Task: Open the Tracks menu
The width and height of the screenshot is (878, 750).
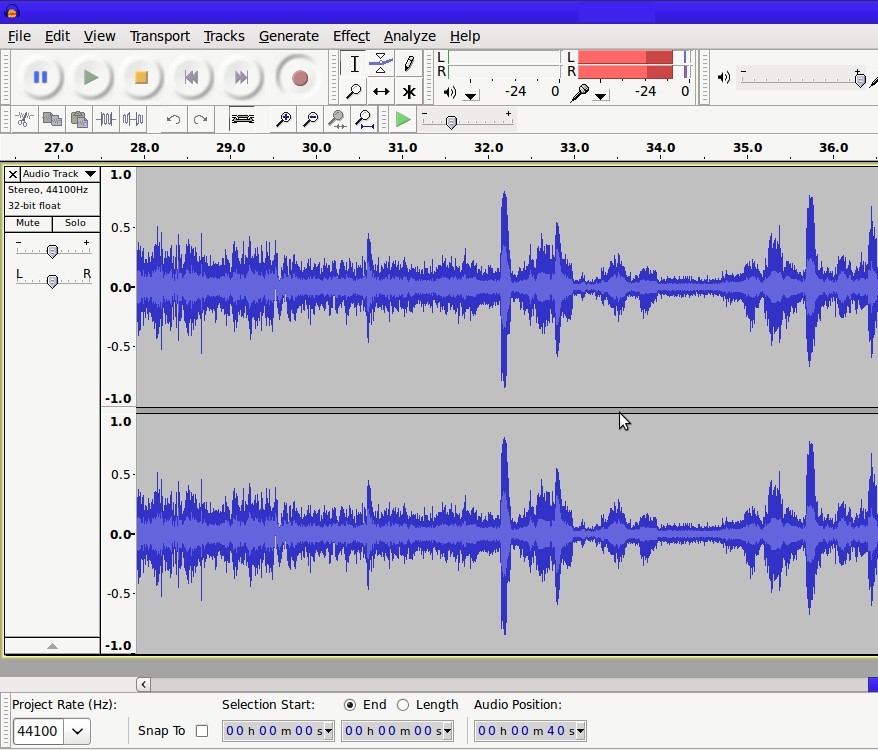Action: 224,36
